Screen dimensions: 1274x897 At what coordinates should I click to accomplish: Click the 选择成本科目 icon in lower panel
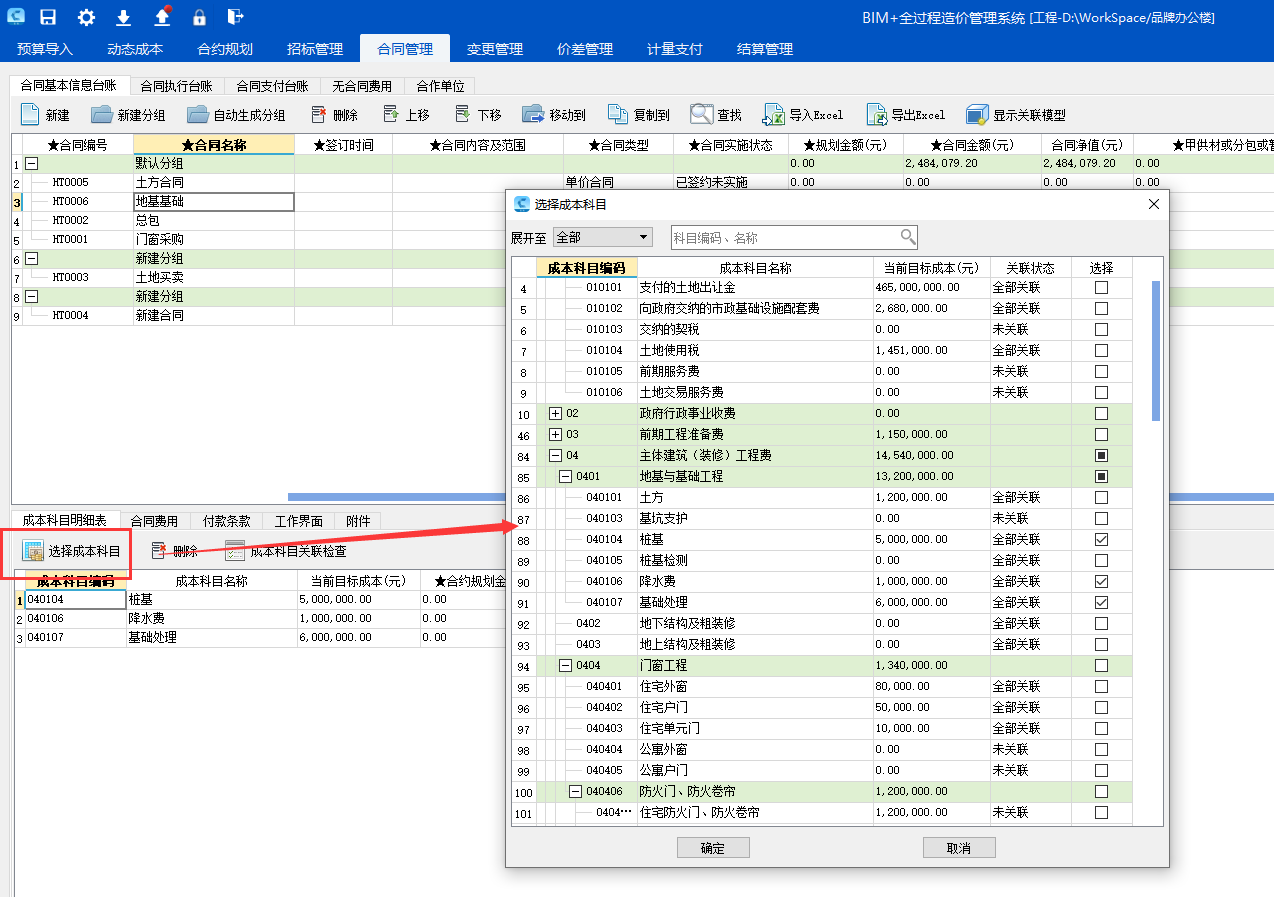(x=33, y=551)
